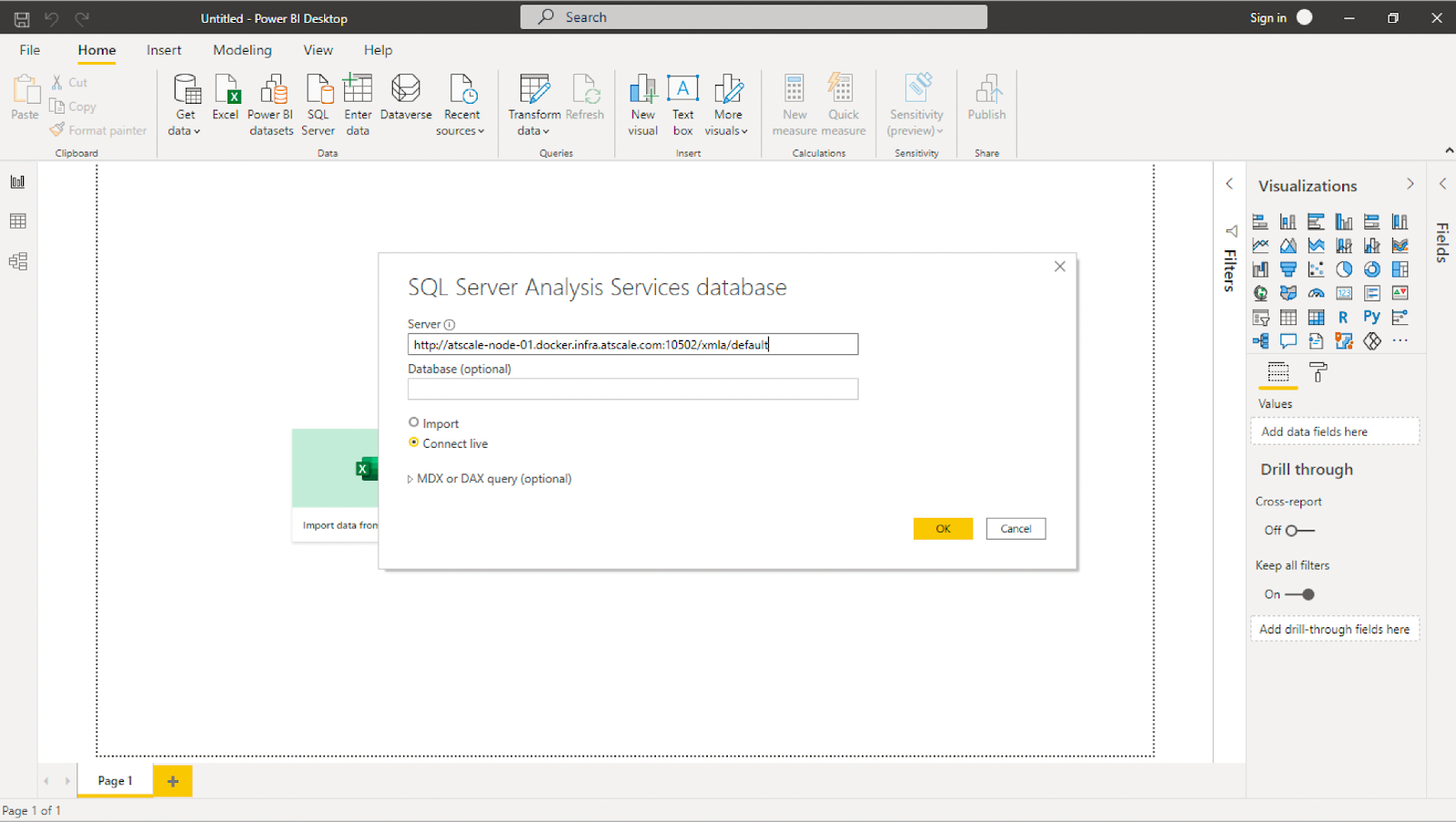Viewport: 1456px width, 822px height.
Task: Collapse the Visualizations pane chevron
Action: pos(1410,184)
